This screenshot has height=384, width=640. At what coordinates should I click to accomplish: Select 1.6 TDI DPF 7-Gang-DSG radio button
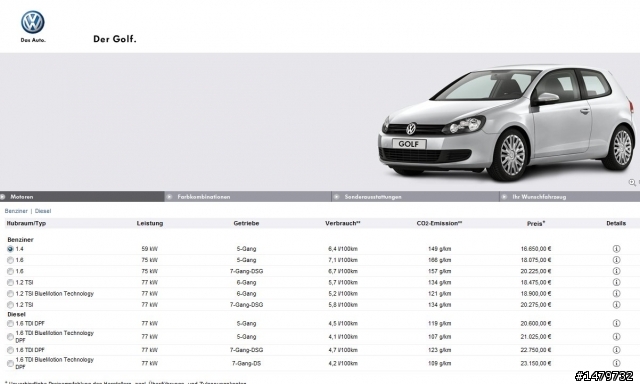pyautogui.click(x=10, y=350)
